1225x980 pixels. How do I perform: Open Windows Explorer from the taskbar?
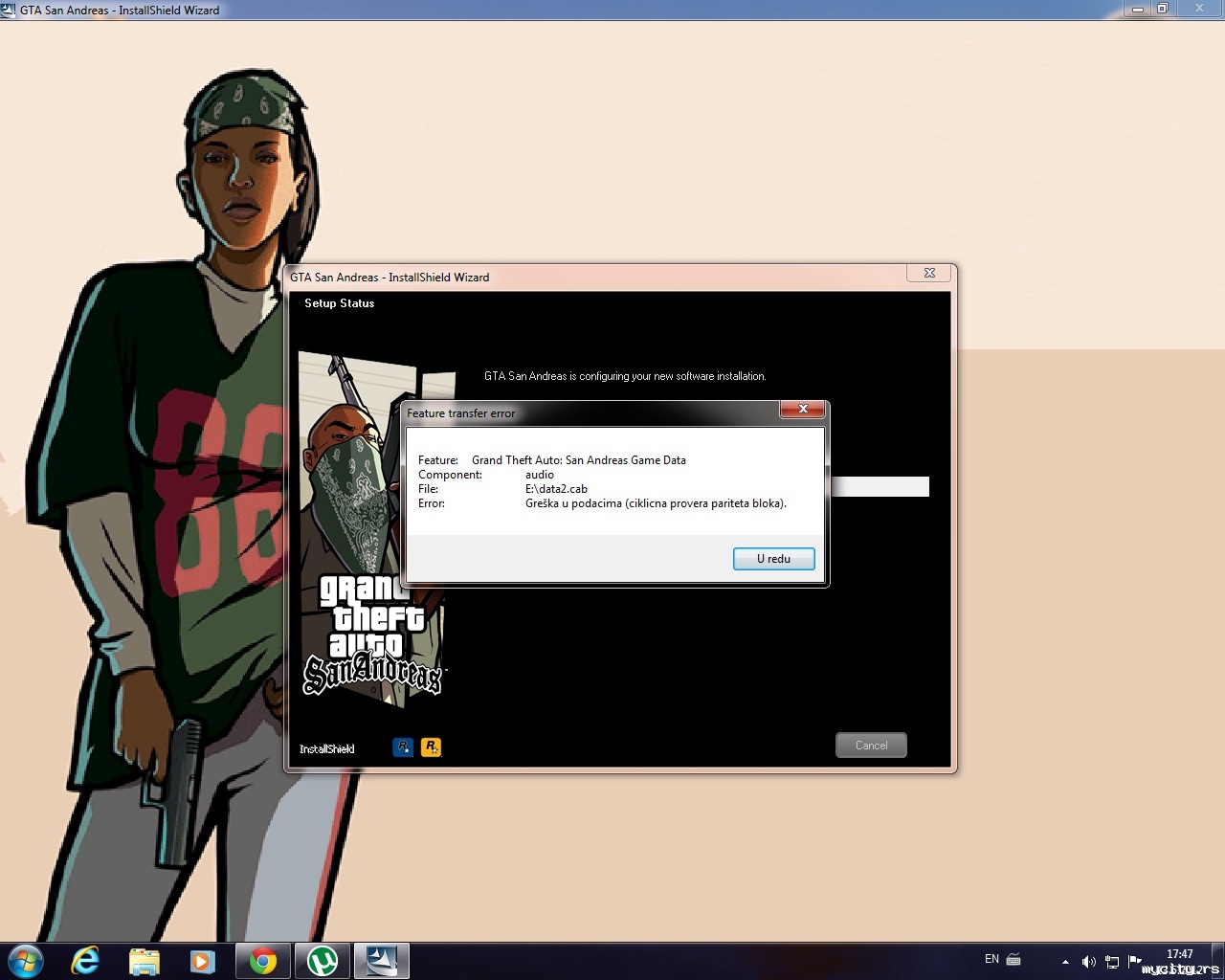145,960
